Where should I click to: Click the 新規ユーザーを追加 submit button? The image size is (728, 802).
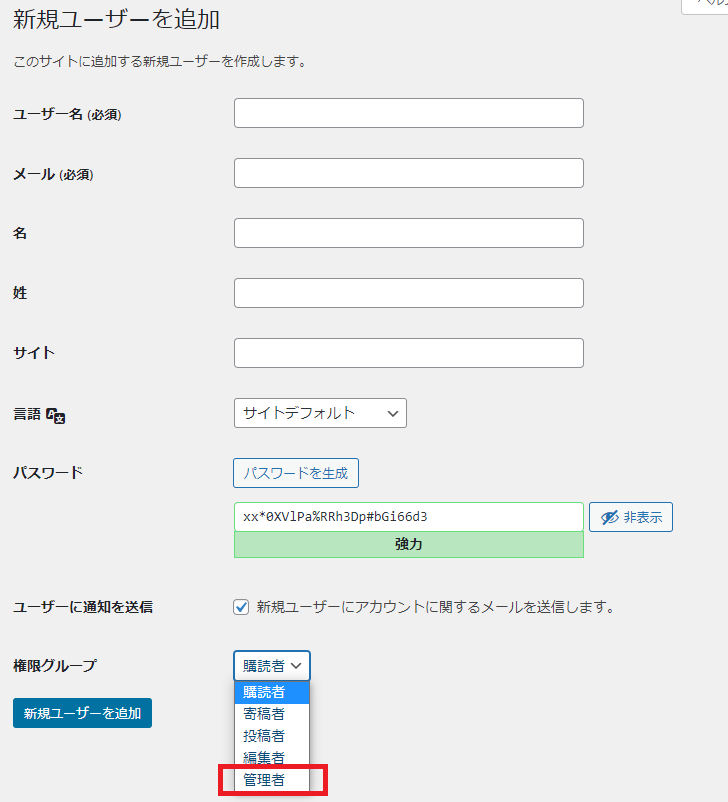(x=82, y=713)
